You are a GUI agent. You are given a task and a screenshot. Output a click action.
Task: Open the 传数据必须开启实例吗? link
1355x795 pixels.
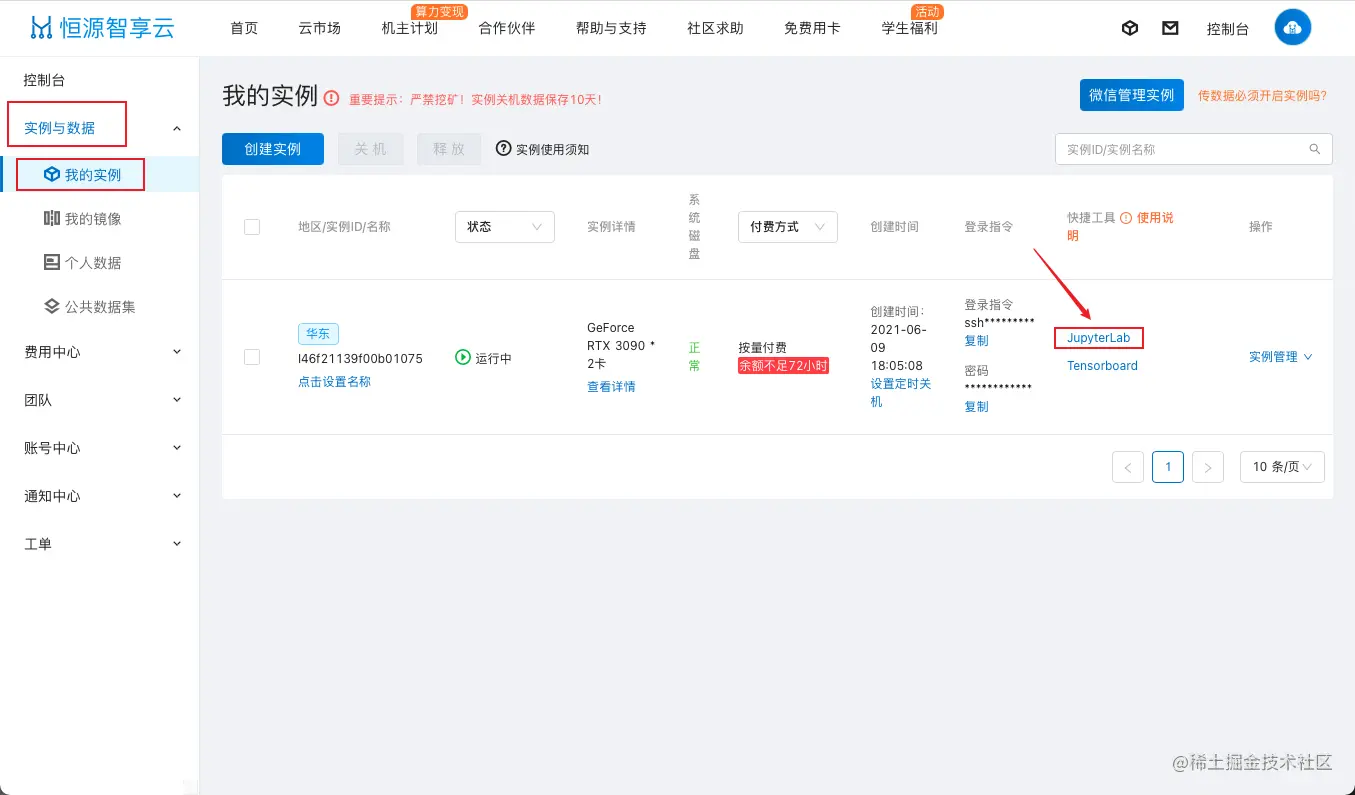1263,96
